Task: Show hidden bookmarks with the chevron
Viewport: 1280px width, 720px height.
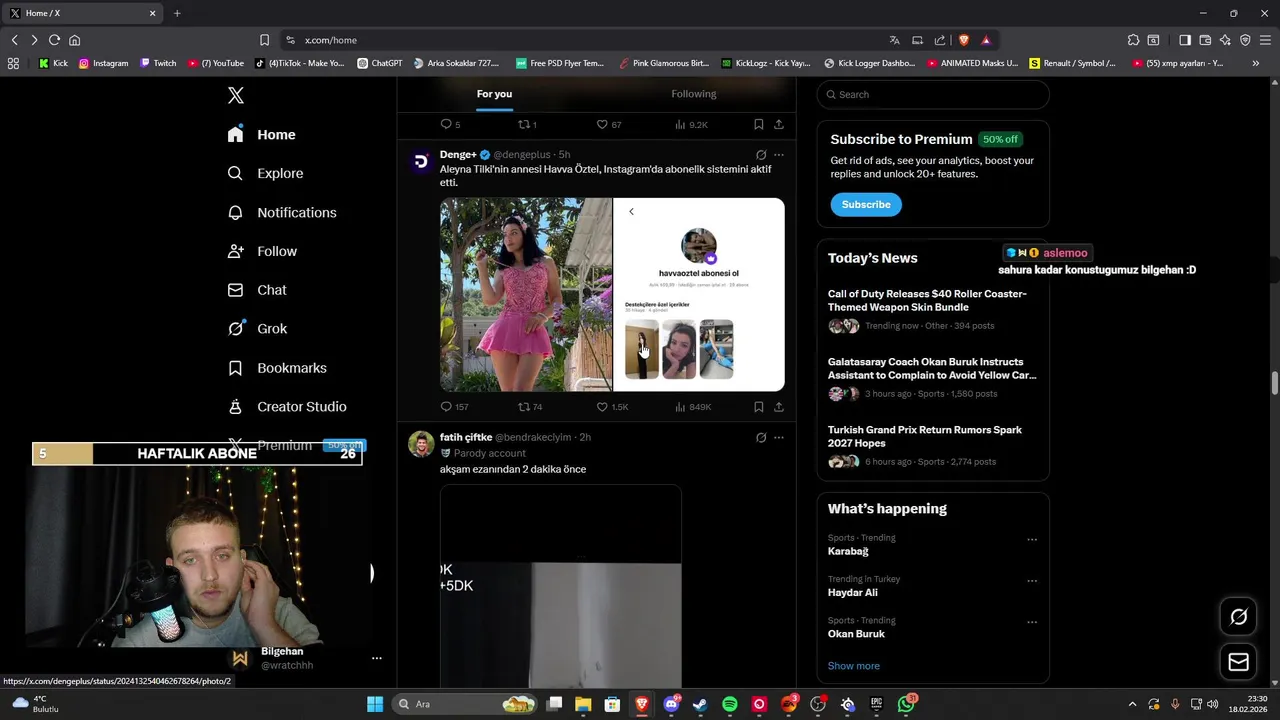Action: [1257, 63]
